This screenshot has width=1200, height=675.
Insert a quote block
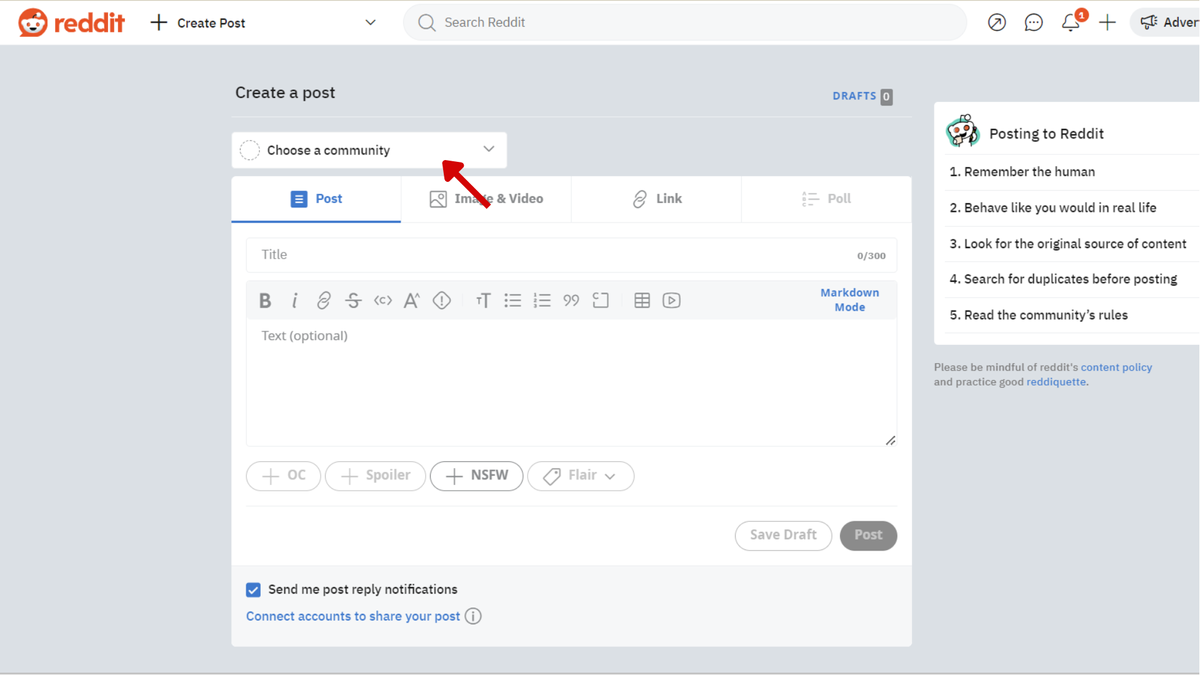tap(571, 300)
